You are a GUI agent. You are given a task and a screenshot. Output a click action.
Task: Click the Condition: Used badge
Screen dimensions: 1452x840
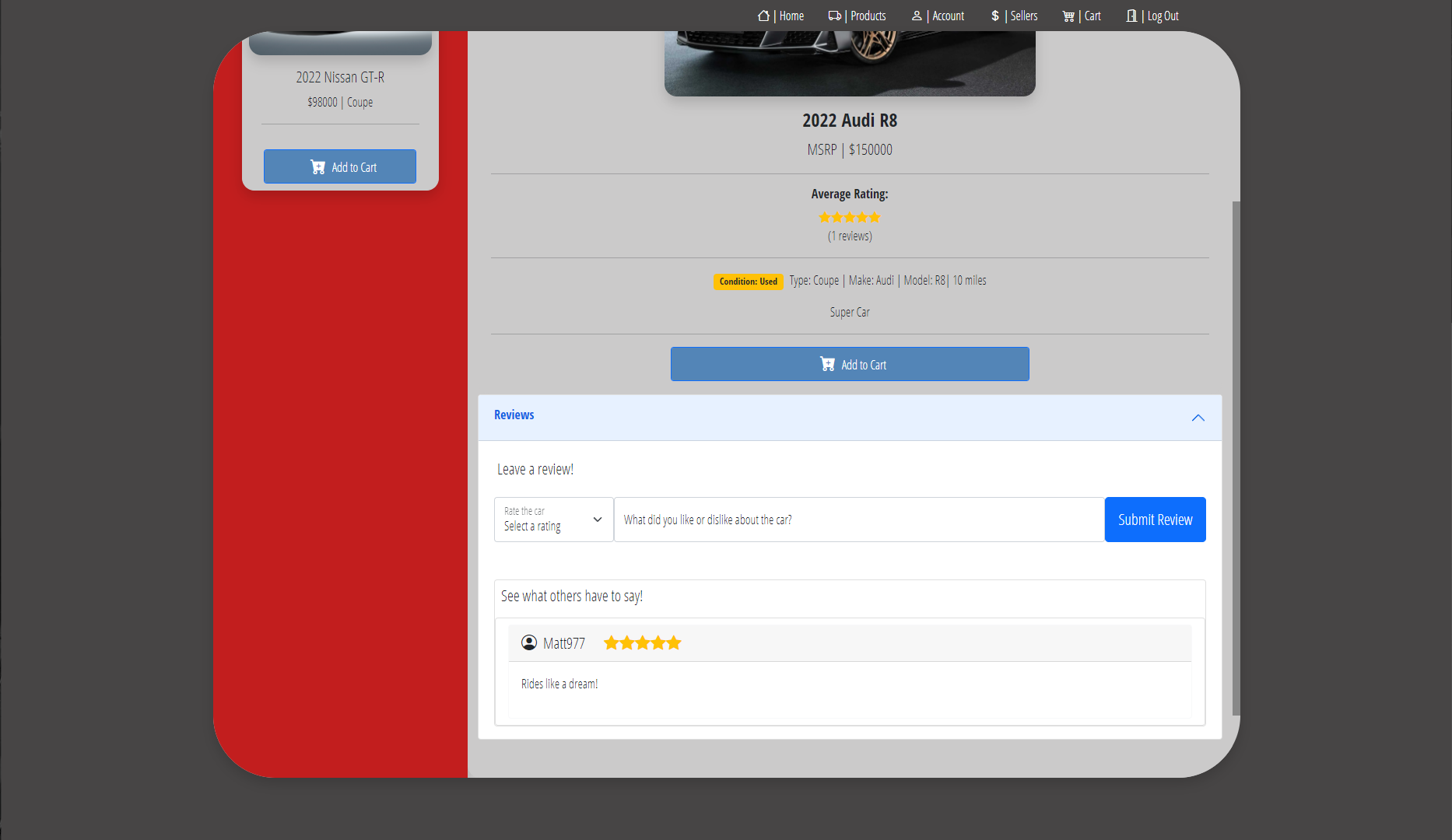pos(748,282)
